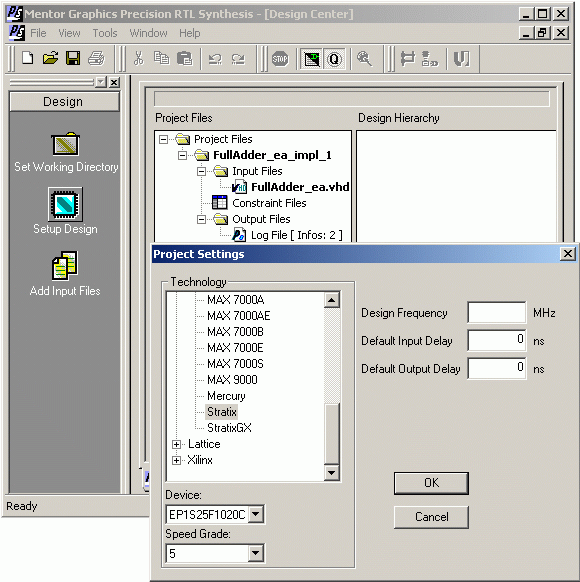Click the document icon beside File menu
Image resolution: width=580 pixels, height=582 pixels.
tap(17, 33)
